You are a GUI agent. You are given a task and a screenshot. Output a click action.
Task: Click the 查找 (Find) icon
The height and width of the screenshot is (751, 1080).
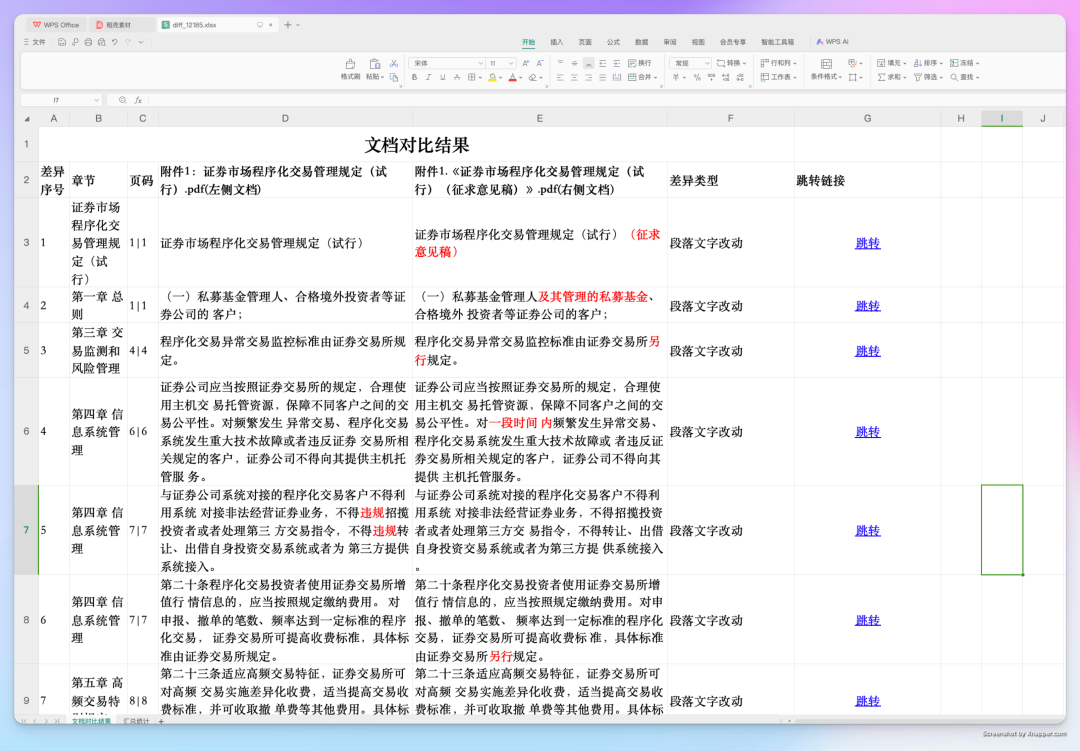(x=963, y=77)
